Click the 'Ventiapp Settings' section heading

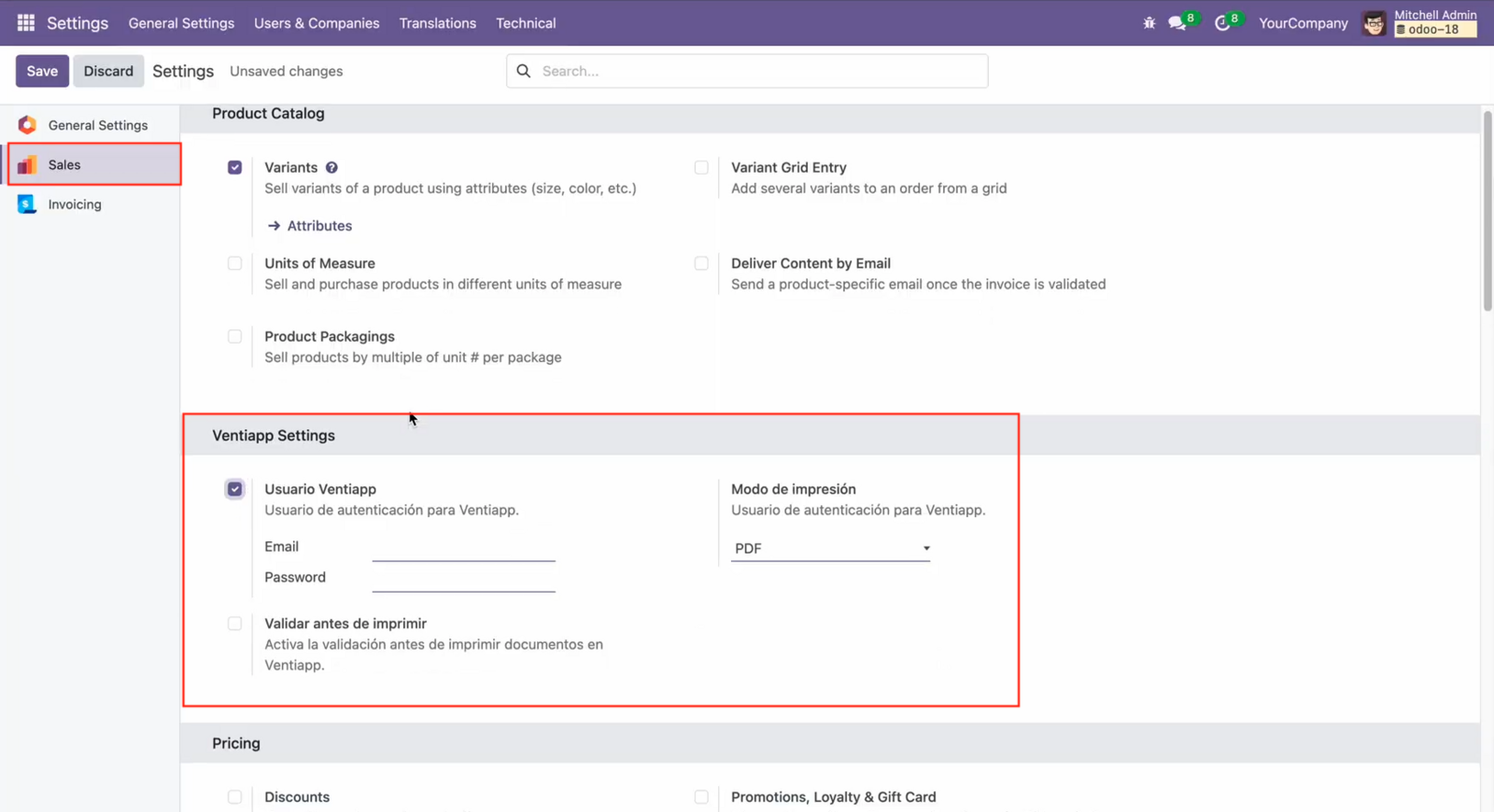274,436
